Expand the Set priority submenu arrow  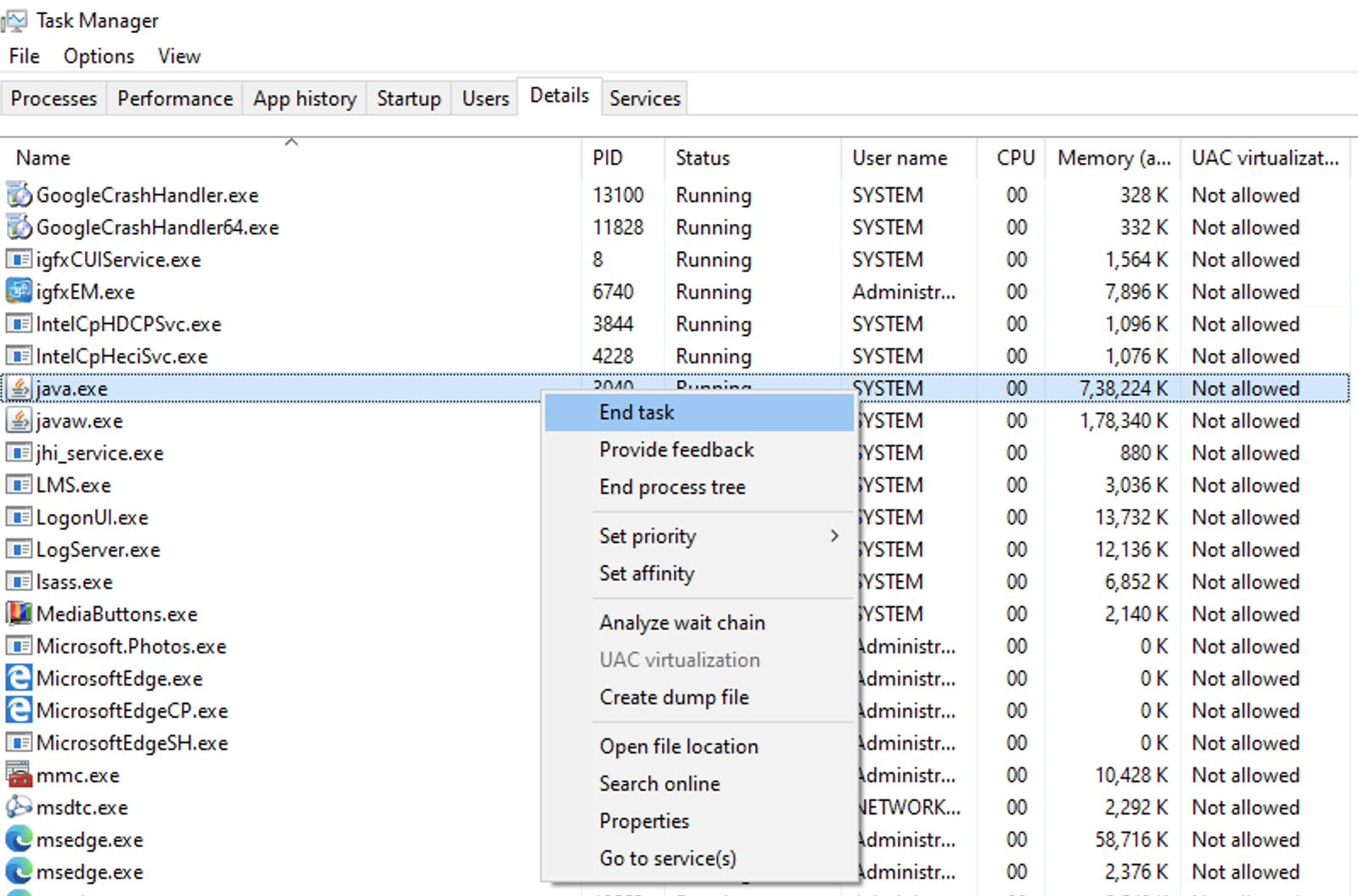[834, 536]
